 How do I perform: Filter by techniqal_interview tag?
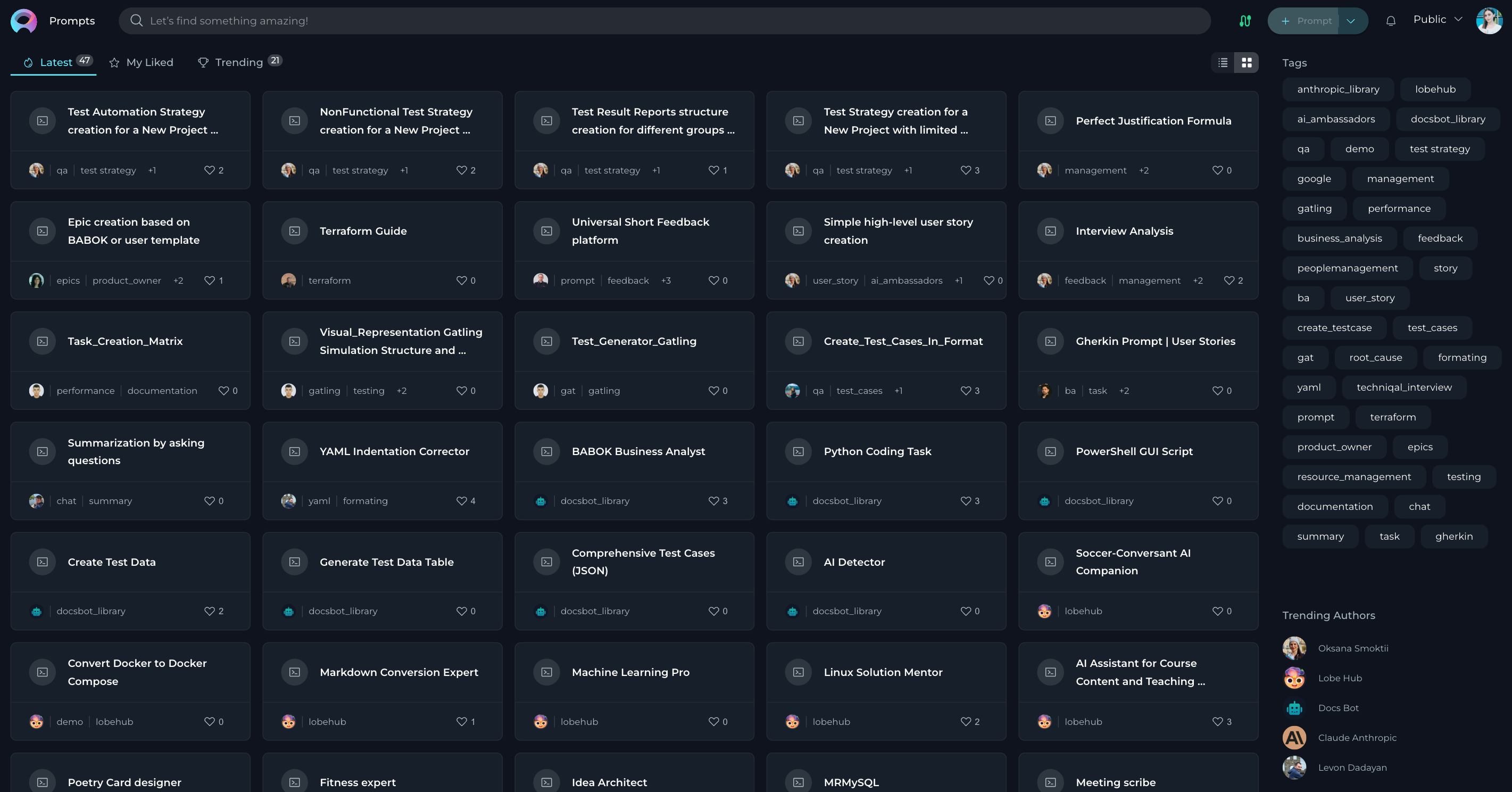pos(1403,387)
